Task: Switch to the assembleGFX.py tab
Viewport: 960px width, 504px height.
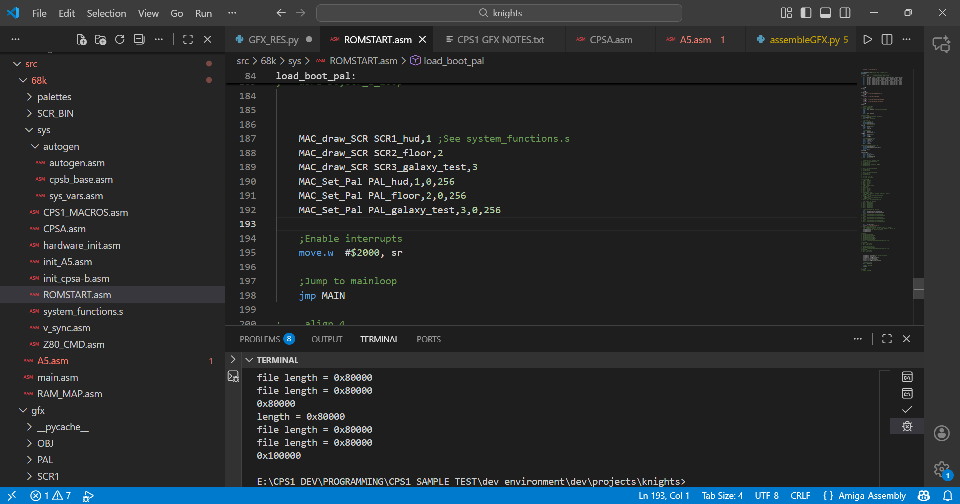Action: [x=802, y=39]
